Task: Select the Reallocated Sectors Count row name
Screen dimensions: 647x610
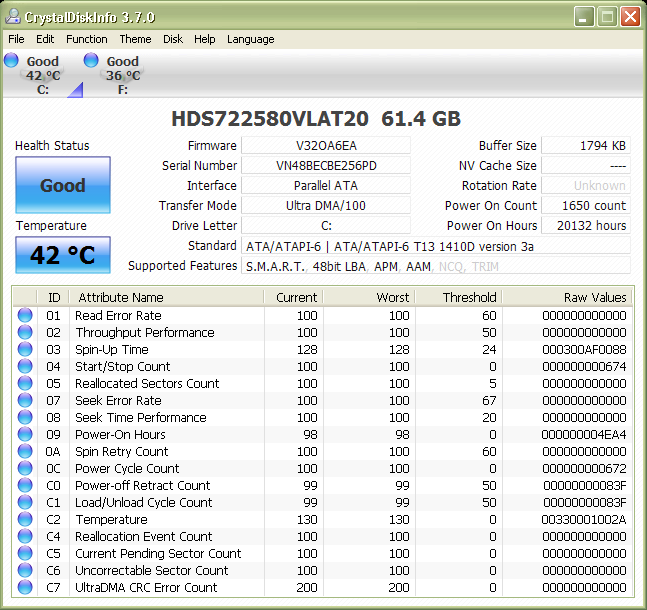Action: (147, 383)
